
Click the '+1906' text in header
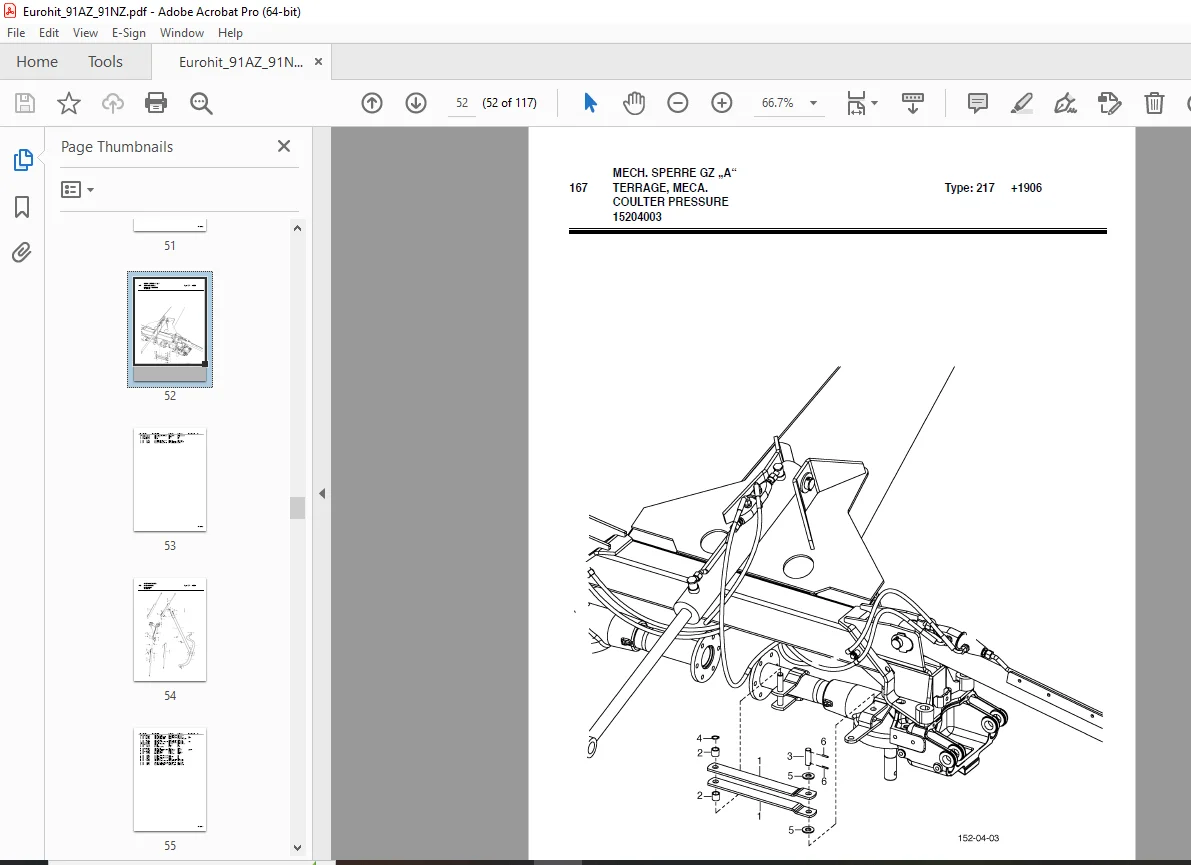1026,188
